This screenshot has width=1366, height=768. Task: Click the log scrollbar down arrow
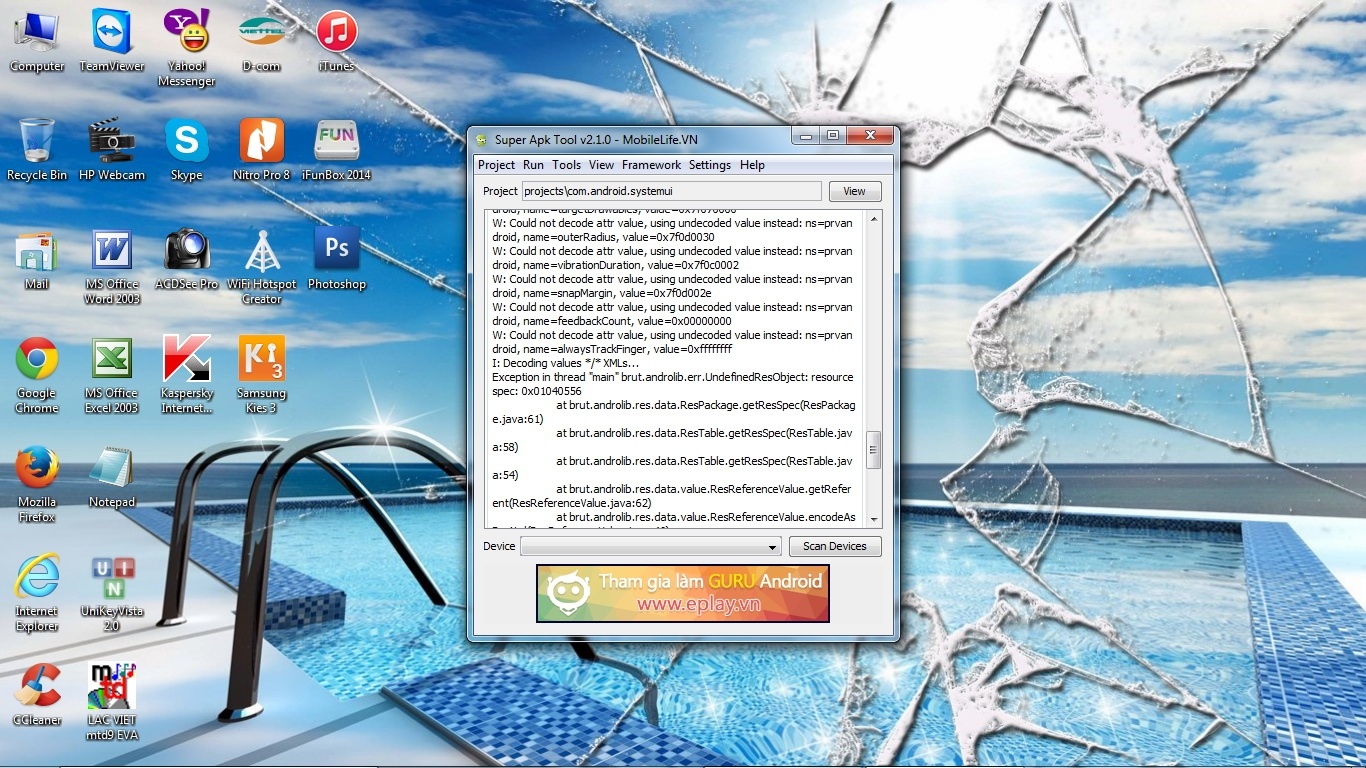873,520
